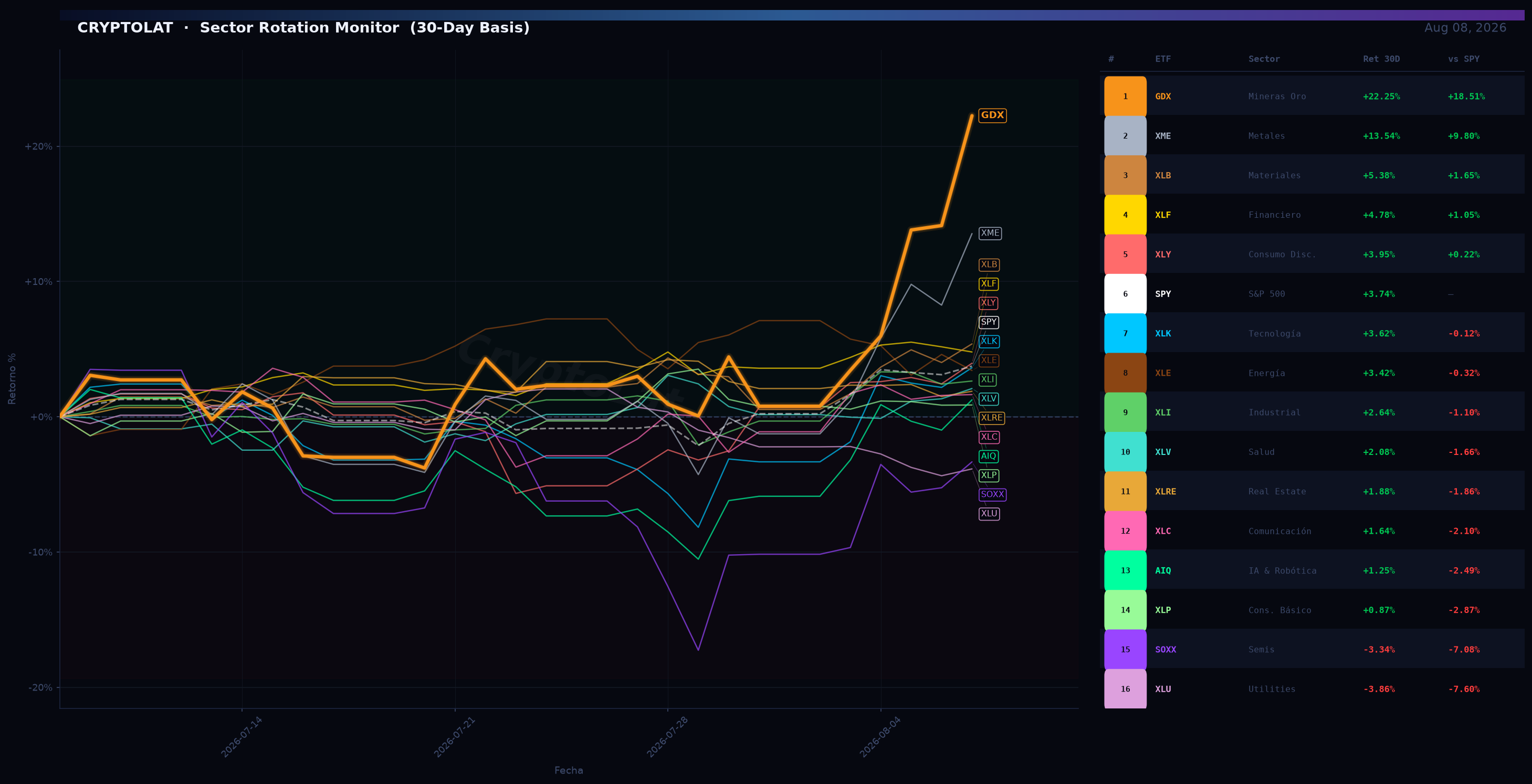This screenshot has width=1532, height=784.
Task: Click the '+9.80%' vs SPY value
Action: (1464, 136)
